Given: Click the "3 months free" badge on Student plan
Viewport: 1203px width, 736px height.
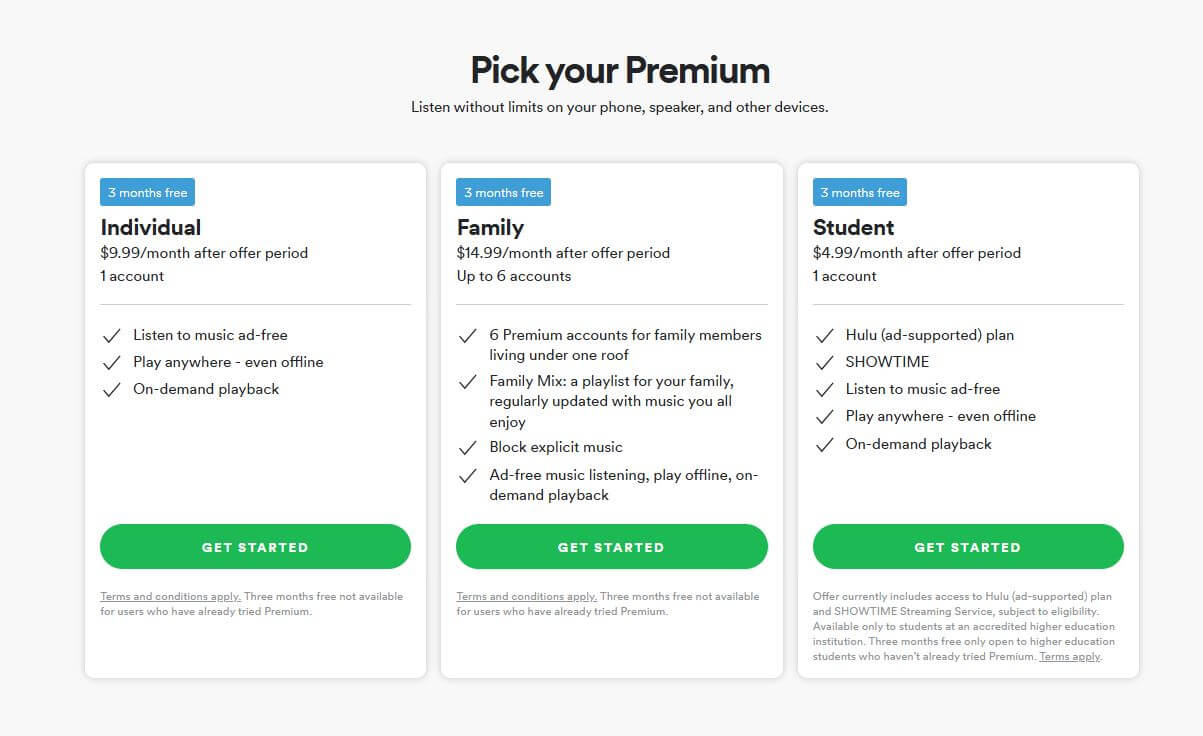Looking at the screenshot, I should [859, 191].
